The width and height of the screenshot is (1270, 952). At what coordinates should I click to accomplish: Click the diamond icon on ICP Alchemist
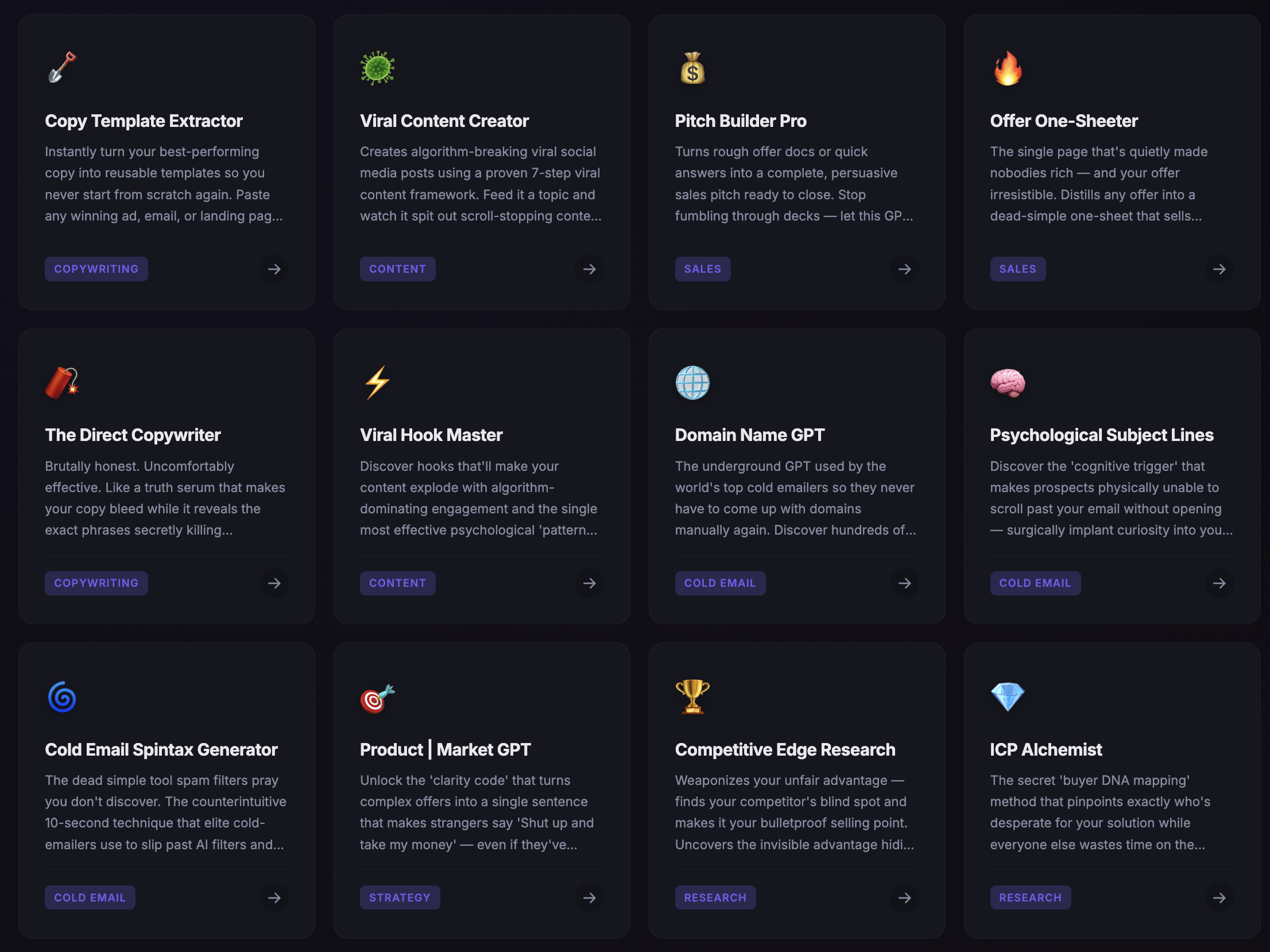coord(1008,696)
